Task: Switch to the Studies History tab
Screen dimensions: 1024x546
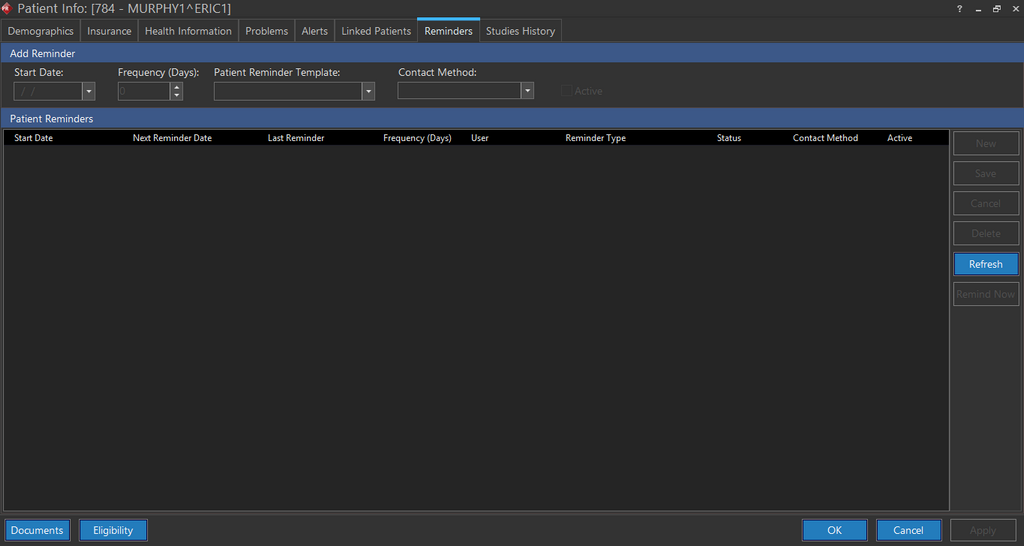Action: click(520, 31)
